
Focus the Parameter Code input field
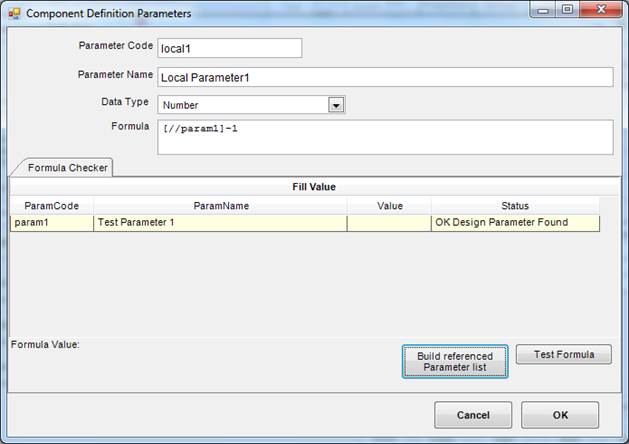(x=229, y=48)
